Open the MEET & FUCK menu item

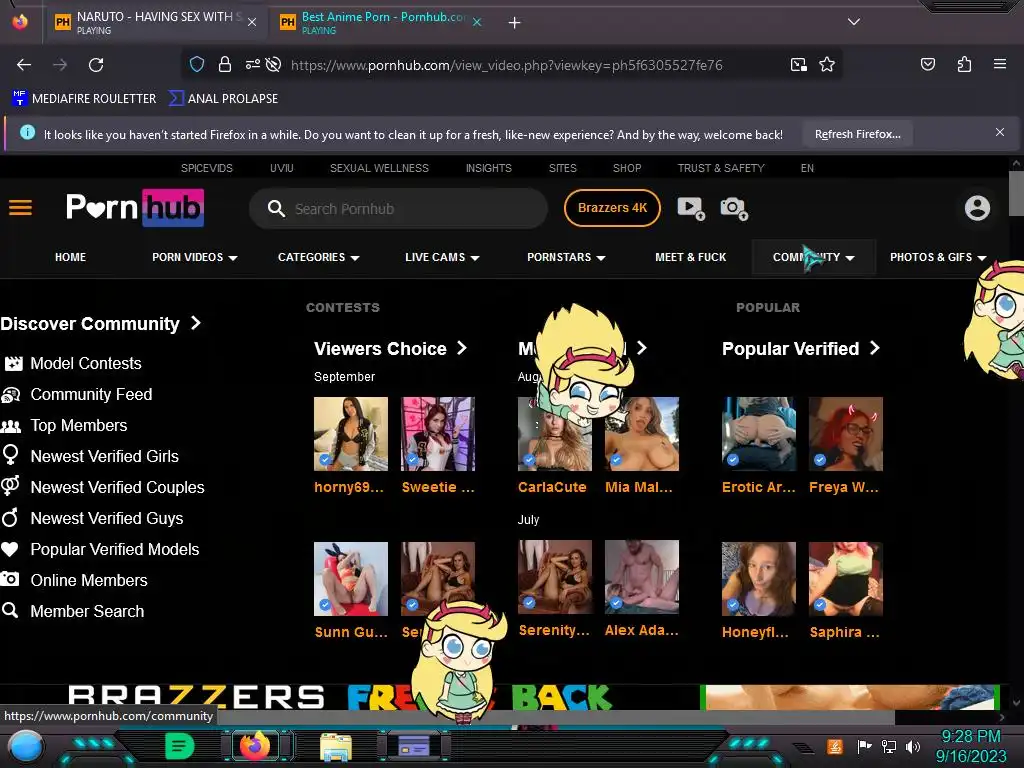(x=690, y=257)
